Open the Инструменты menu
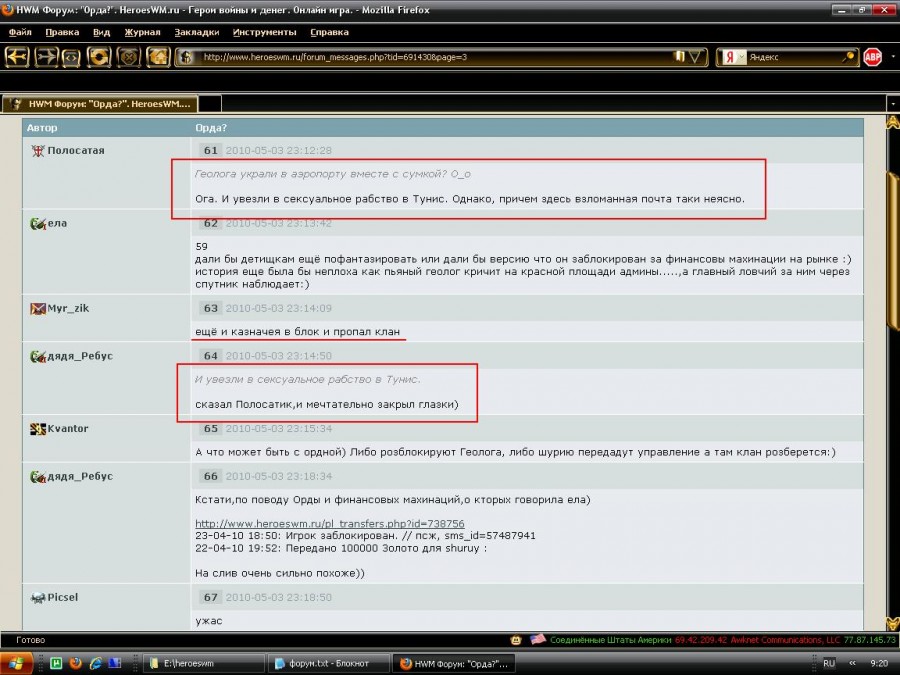 click(264, 32)
